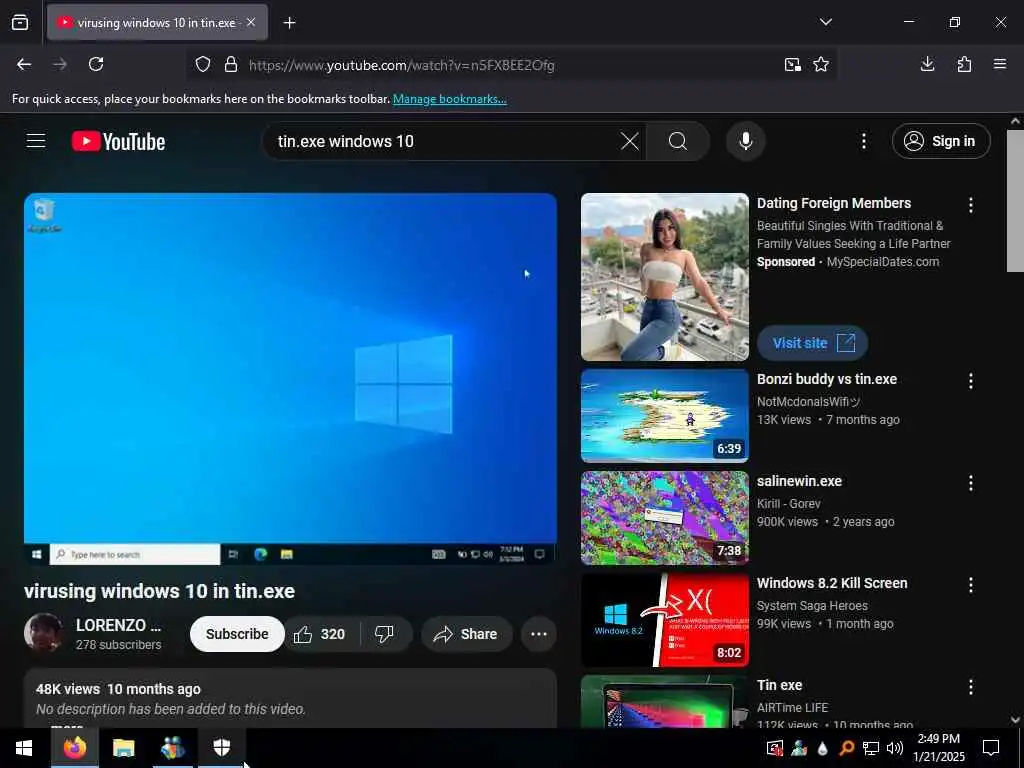The height and width of the screenshot is (768, 1024).
Task: Open the volume control in tray
Action: coord(895,748)
